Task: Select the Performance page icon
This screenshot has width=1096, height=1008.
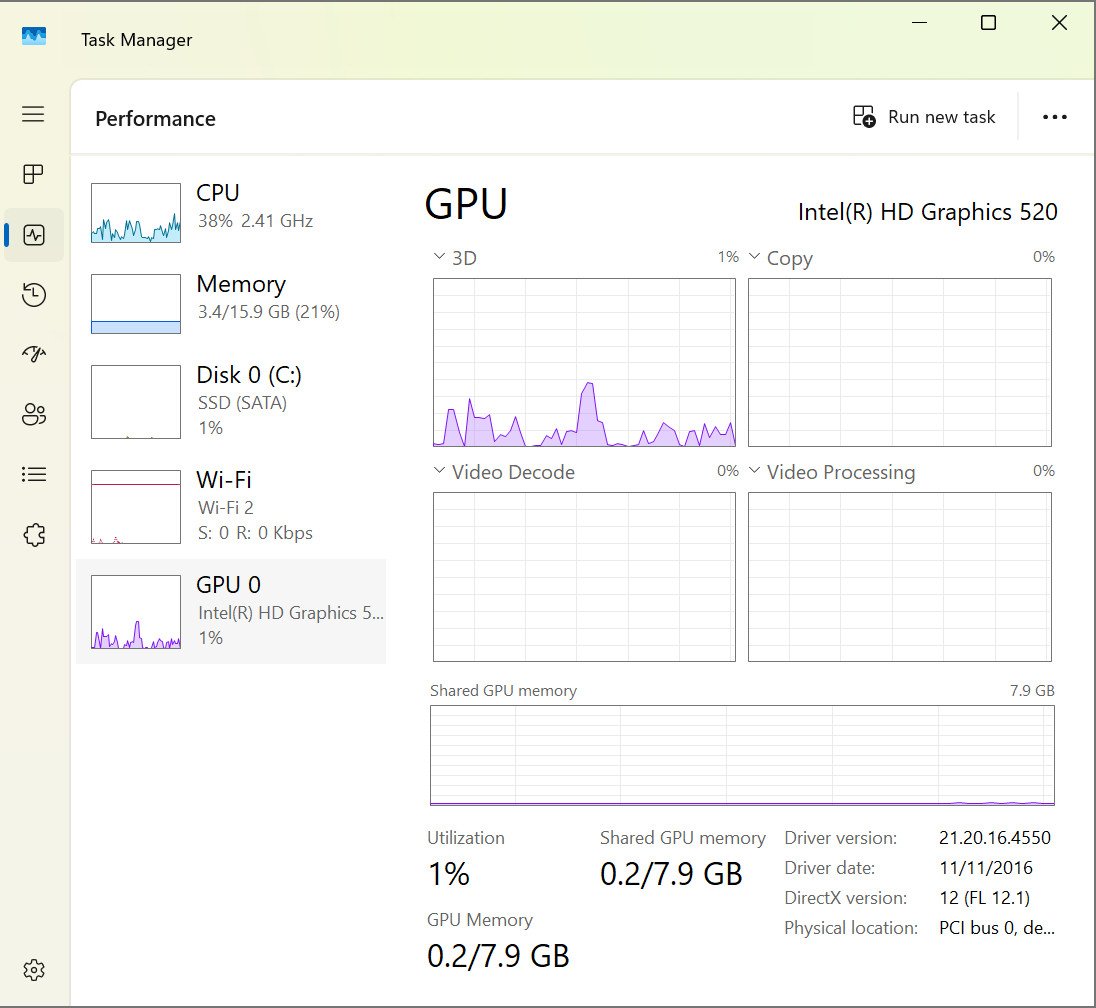Action: click(34, 235)
